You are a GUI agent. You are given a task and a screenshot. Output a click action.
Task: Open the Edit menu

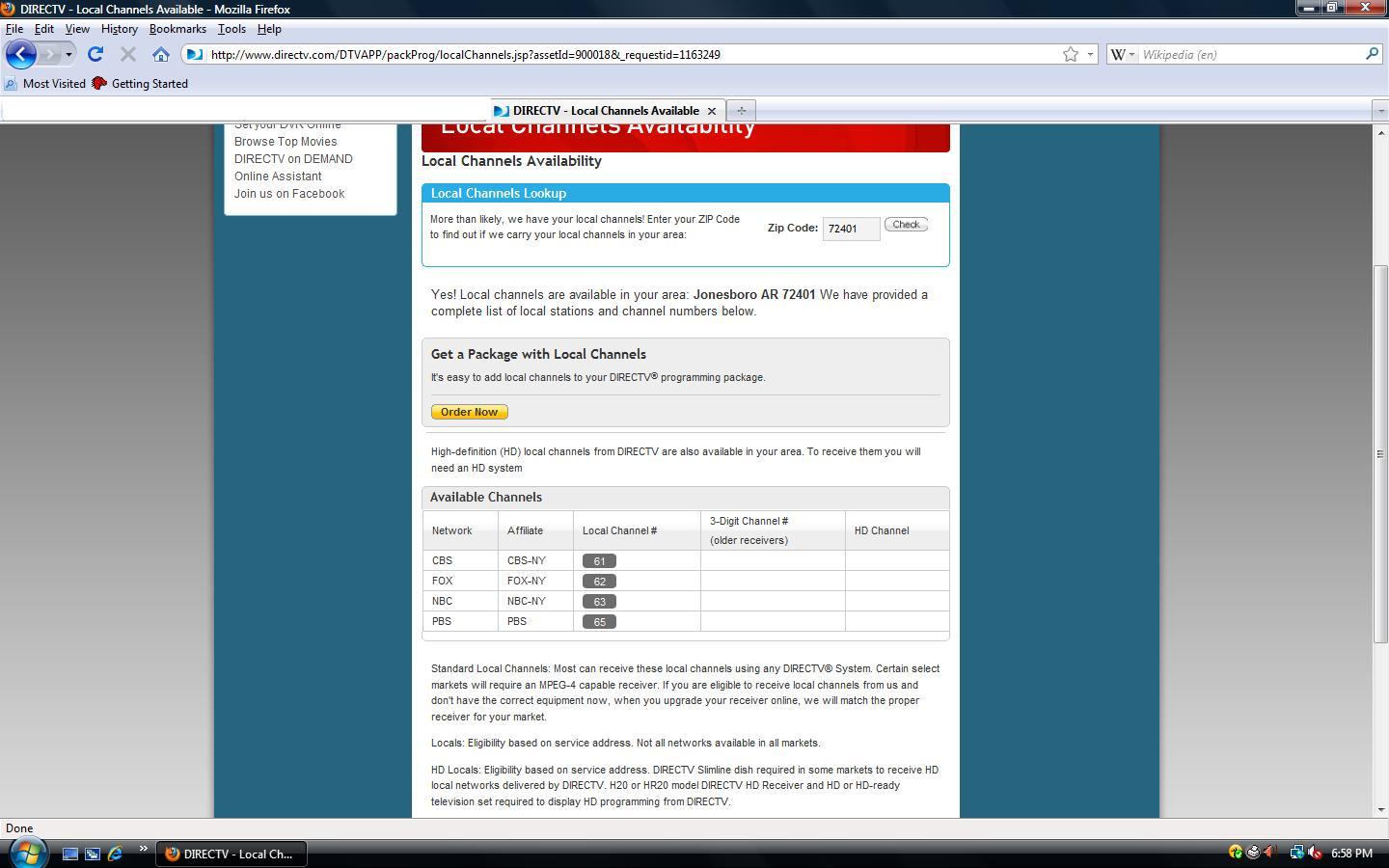44,29
